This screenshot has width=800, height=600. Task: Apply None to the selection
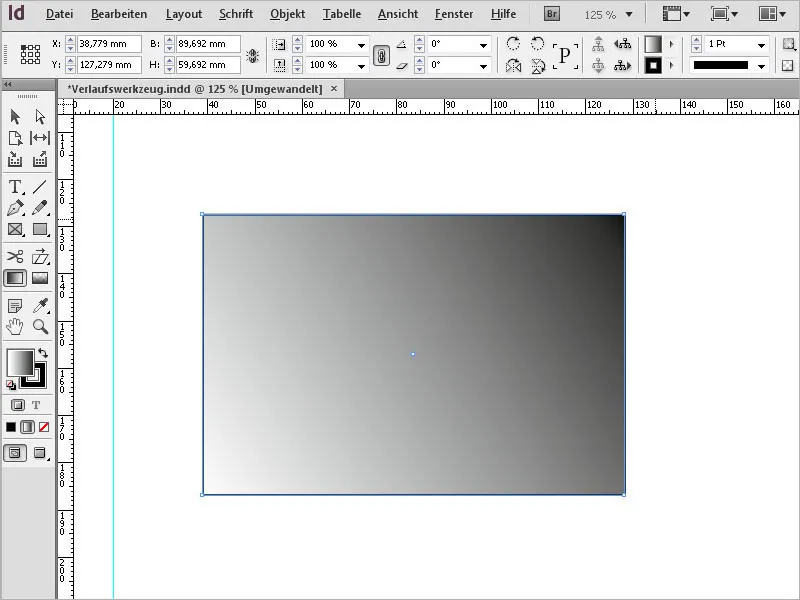(x=44, y=427)
